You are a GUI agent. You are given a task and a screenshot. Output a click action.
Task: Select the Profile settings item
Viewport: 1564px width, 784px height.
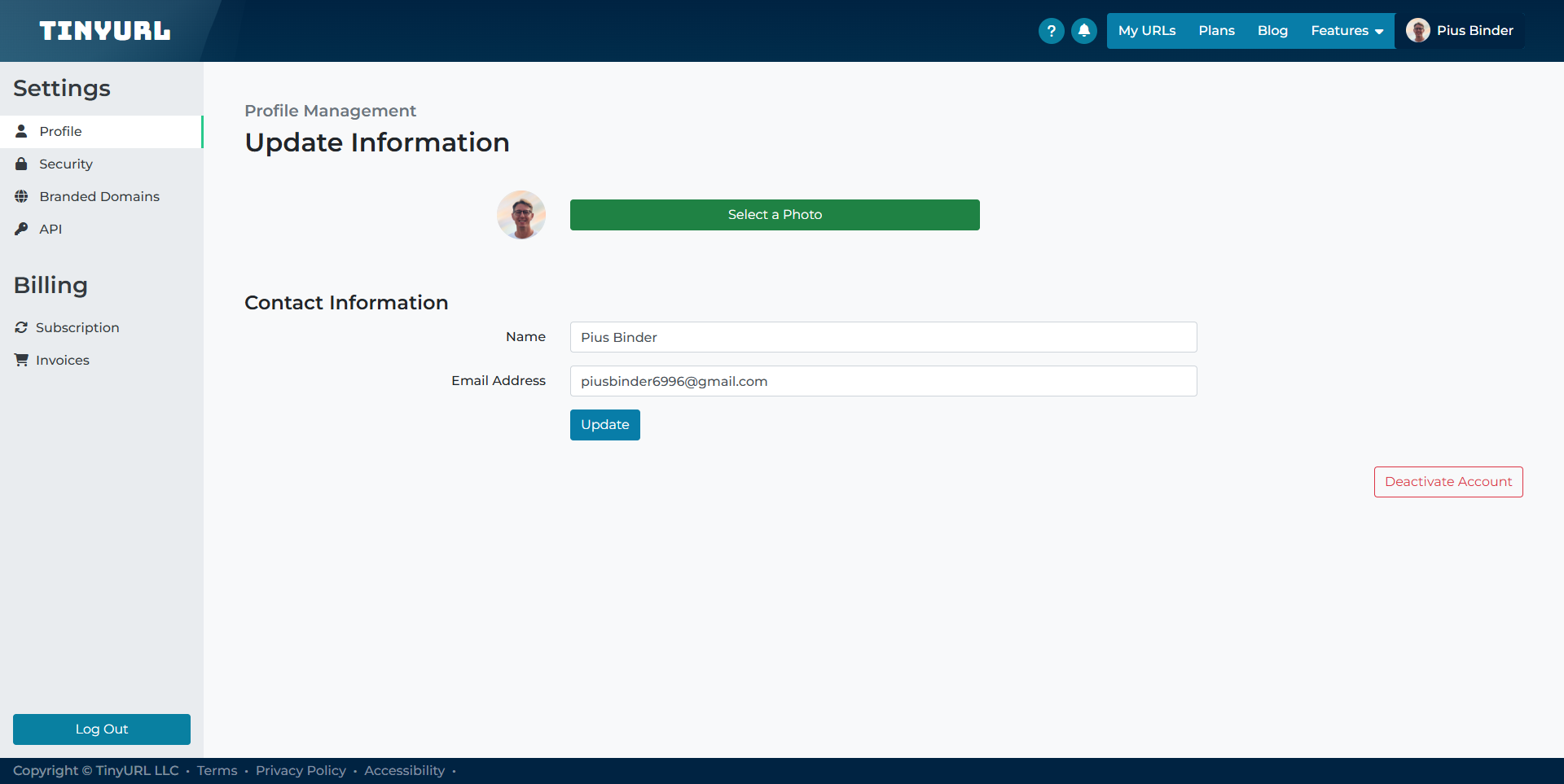[x=60, y=131]
